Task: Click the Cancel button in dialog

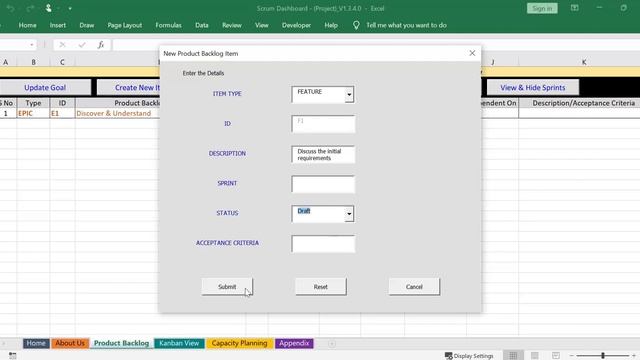Action: click(x=414, y=287)
